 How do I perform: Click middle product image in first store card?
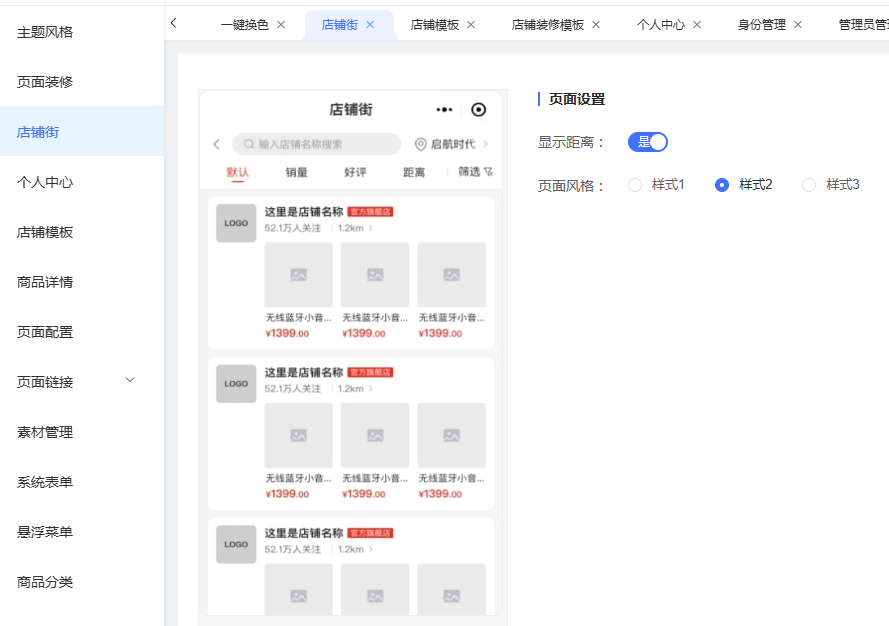(375, 275)
